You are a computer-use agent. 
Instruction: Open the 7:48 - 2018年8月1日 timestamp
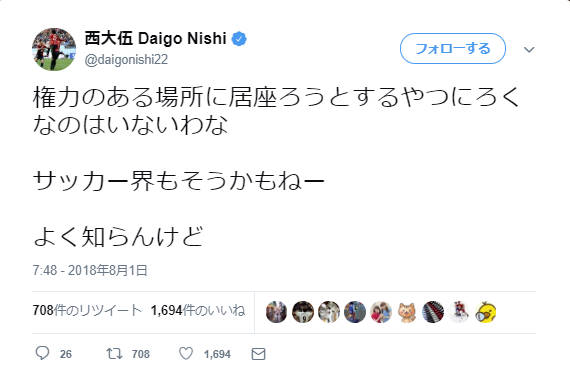(90, 270)
